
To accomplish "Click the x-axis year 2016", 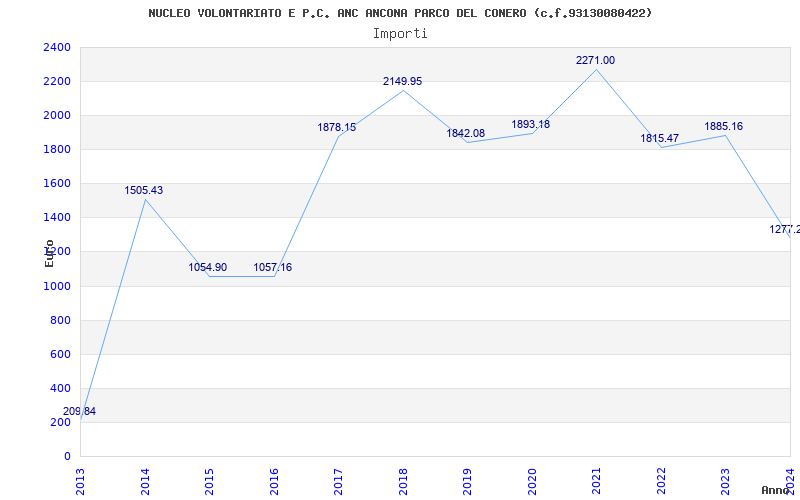I will 274,481.
